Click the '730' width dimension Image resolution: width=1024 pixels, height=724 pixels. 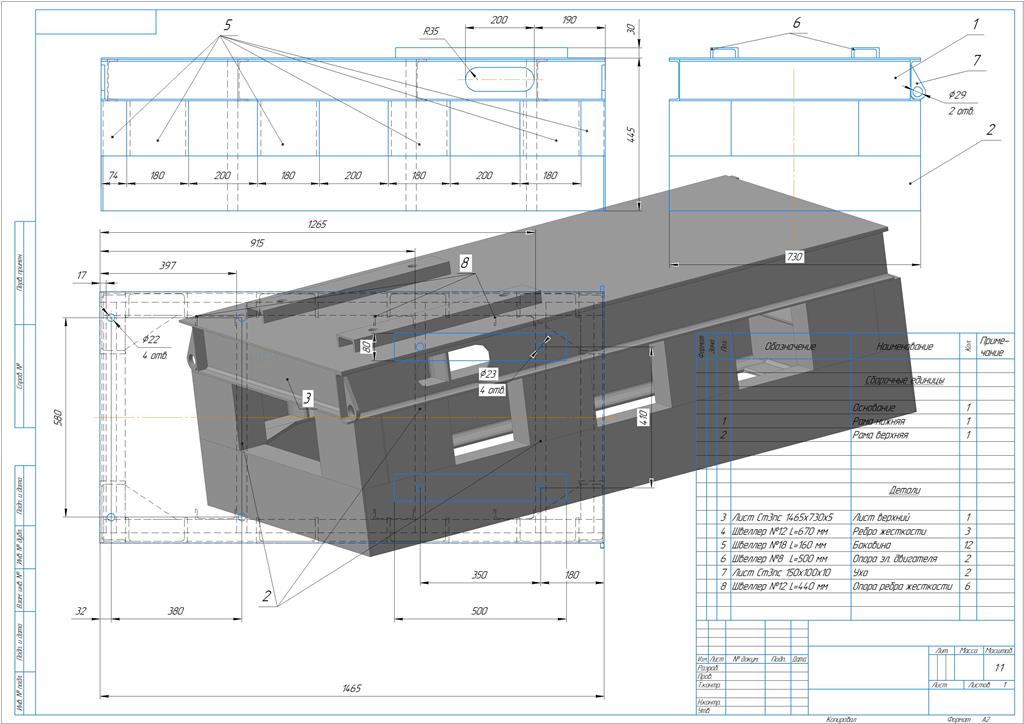click(x=793, y=257)
